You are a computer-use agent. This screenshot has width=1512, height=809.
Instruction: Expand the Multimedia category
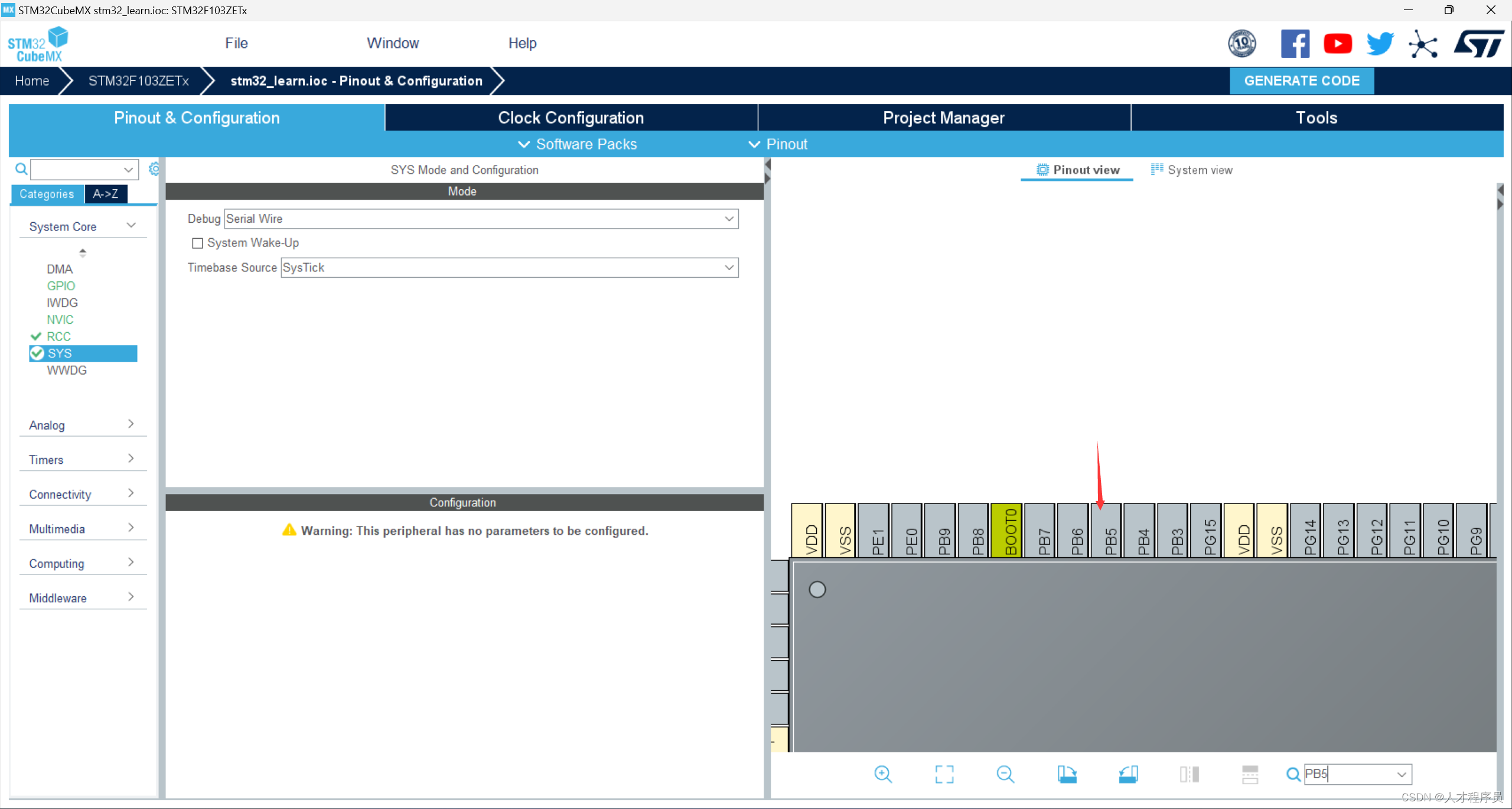pyautogui.click(x=83, y=529)
